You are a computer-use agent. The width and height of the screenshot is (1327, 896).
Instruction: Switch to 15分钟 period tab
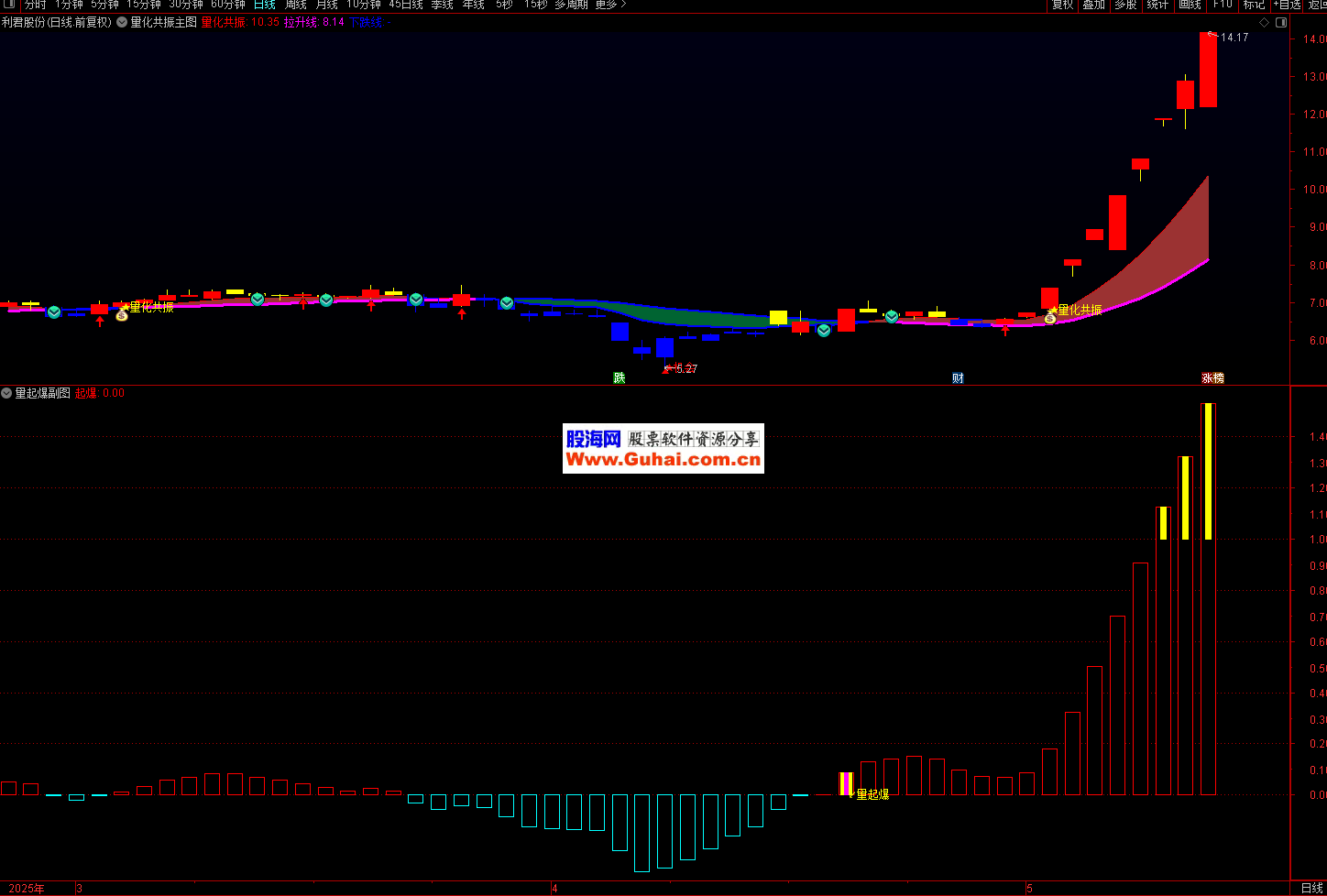coord(144,5)
